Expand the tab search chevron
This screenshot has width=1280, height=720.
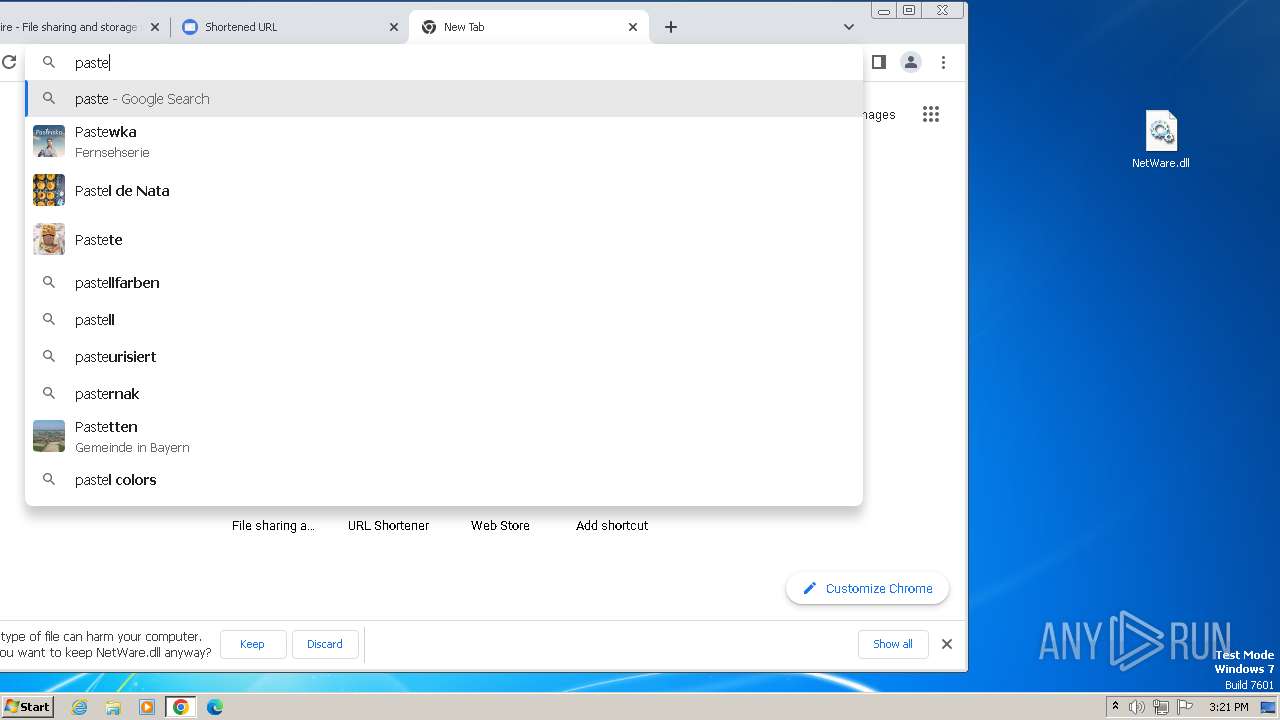coord(849,27)
